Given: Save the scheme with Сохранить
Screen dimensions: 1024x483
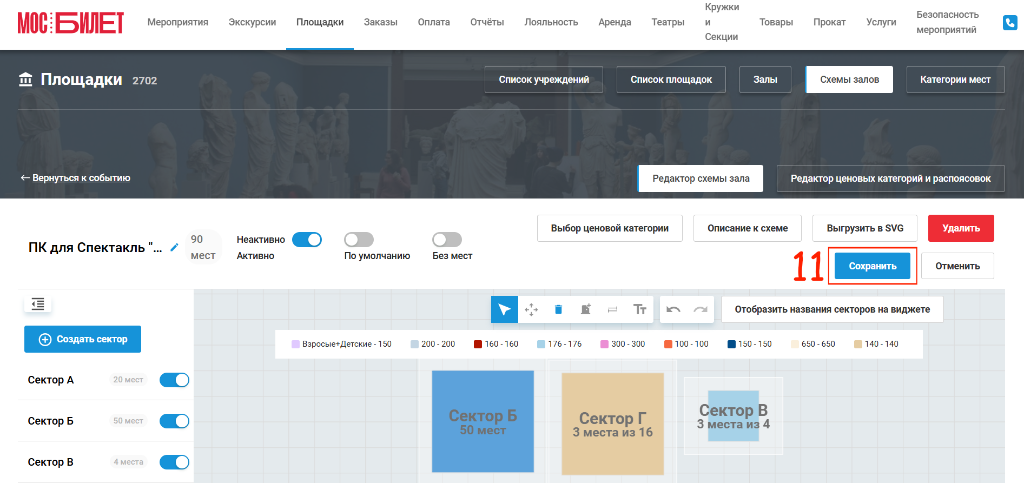Looking at the screenshot, I should point(872,266).
